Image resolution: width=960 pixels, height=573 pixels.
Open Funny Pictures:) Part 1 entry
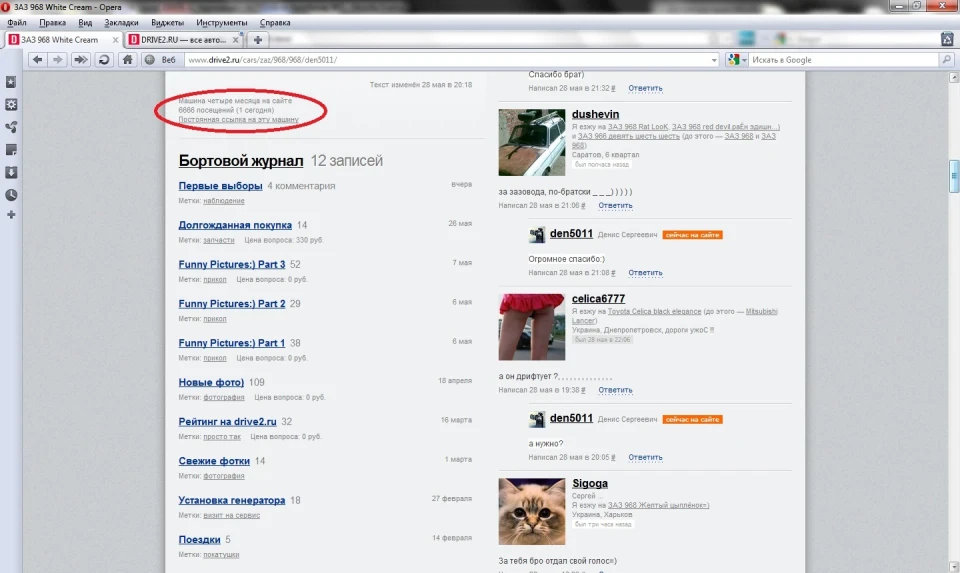coord(232,343)
